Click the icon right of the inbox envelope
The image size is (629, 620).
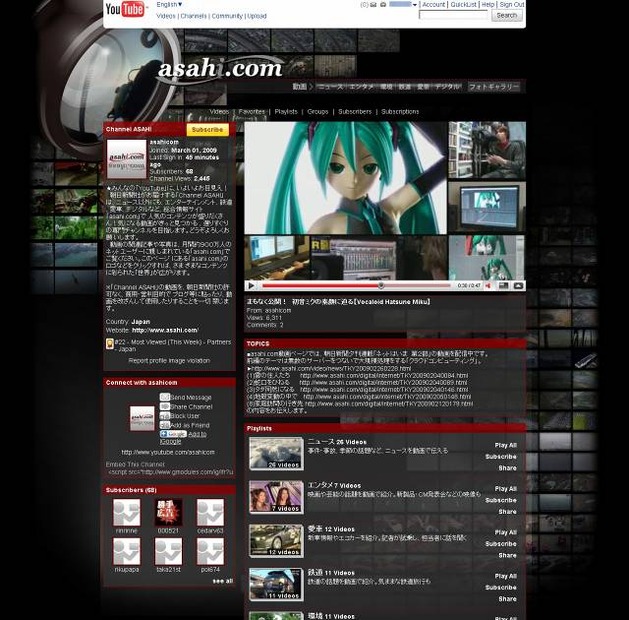coord(383,5)
